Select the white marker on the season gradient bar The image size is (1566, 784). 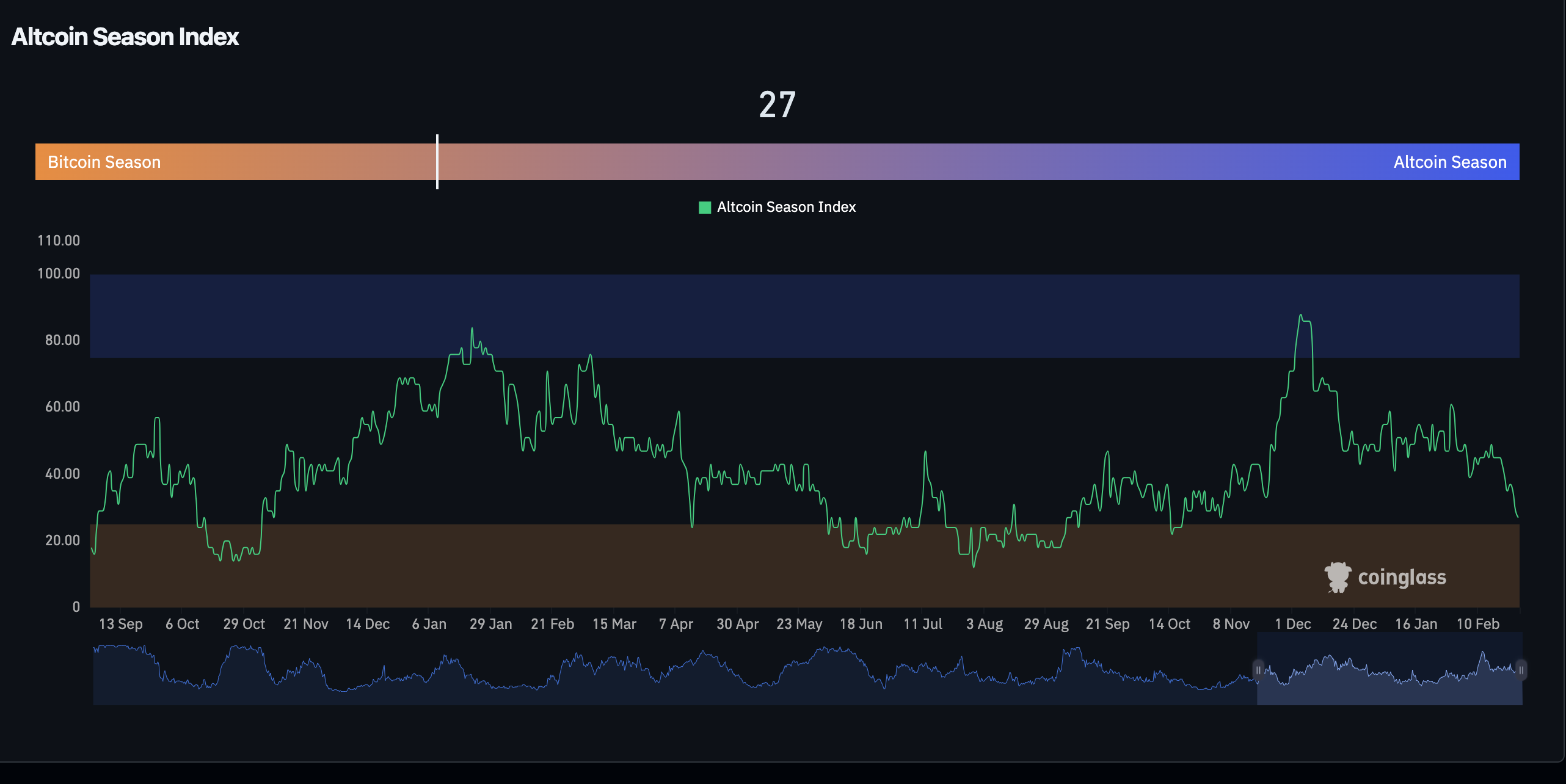(437, 161)
